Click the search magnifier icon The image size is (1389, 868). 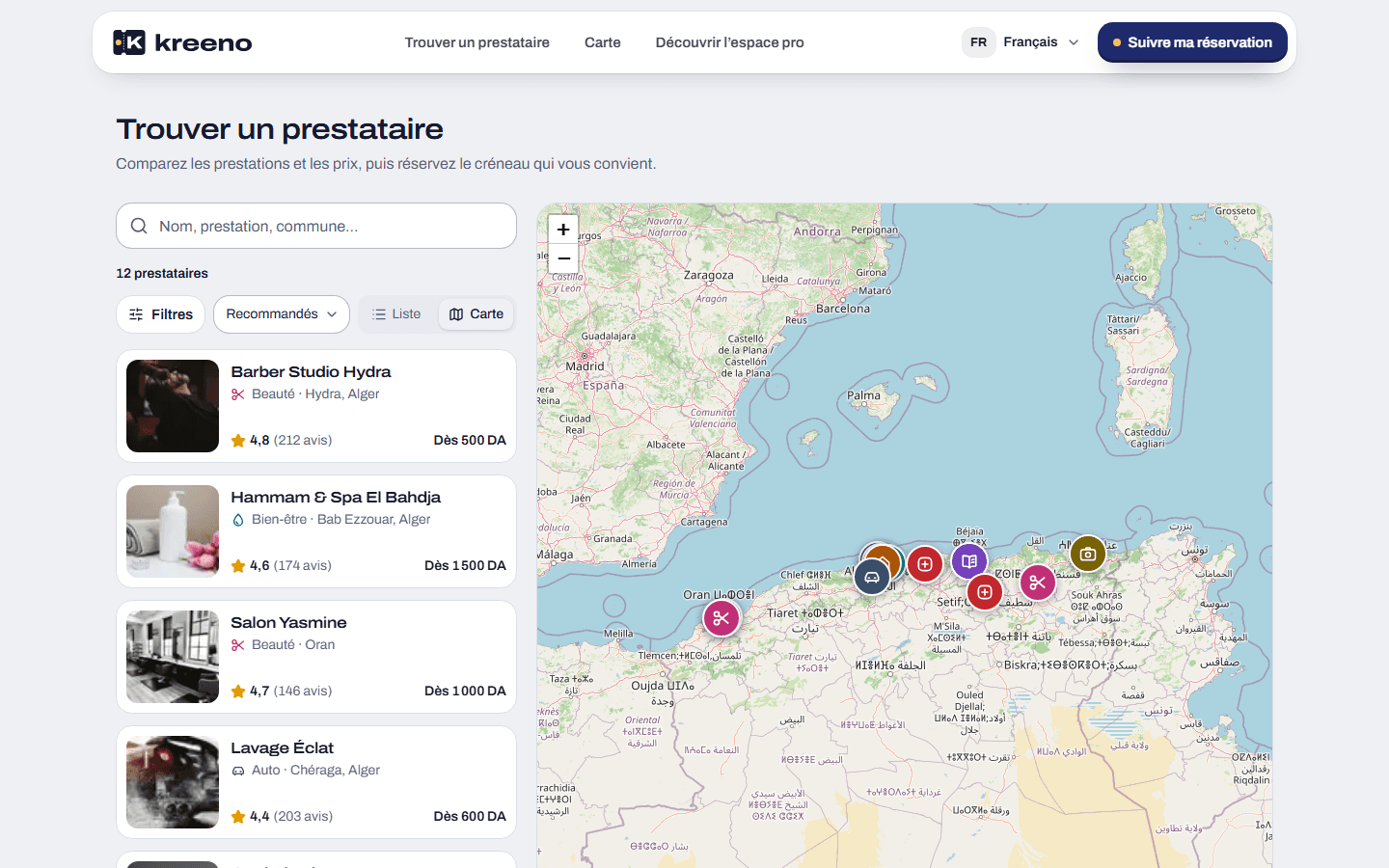click(x=139, y=226)
